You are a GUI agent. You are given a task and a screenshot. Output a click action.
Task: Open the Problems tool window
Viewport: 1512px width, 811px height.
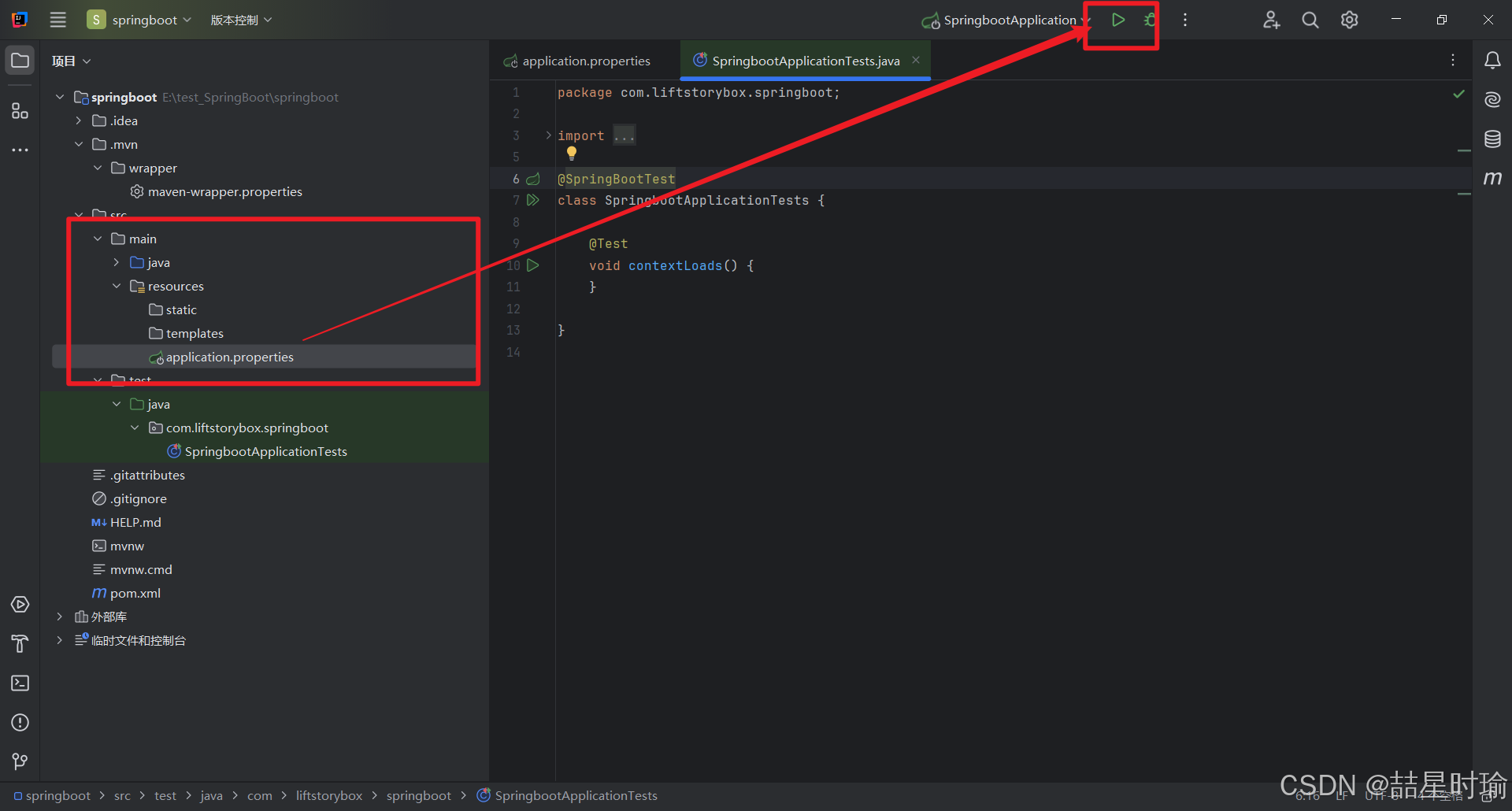[20, 723]
